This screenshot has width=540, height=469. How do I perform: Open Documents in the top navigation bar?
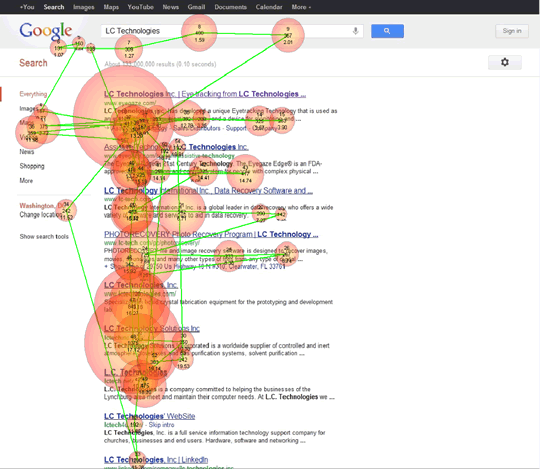coord(230,7)
